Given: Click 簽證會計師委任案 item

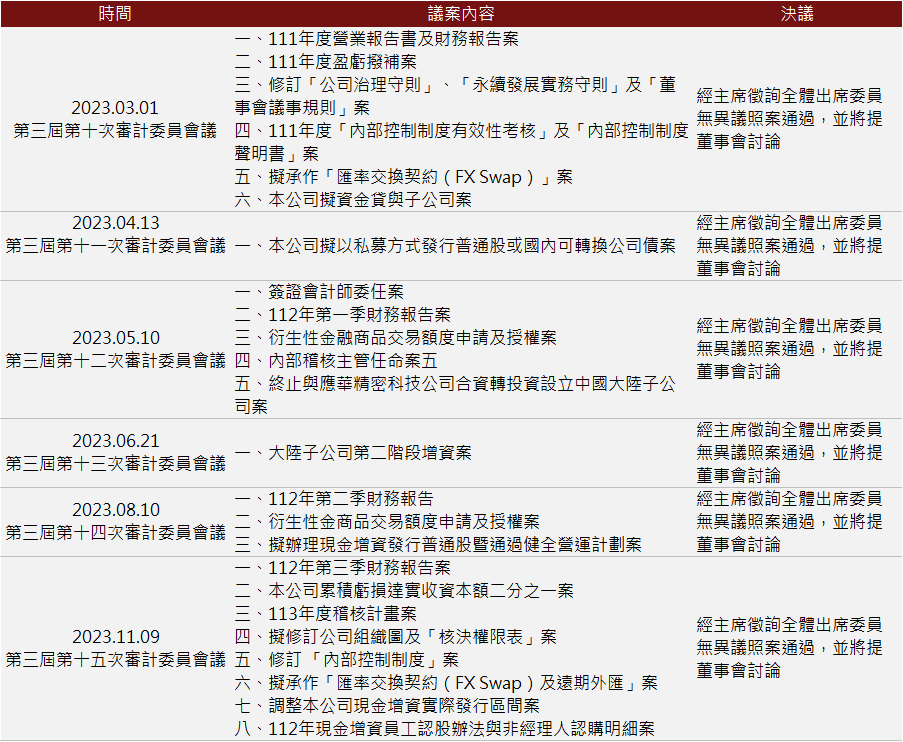Looking at the screenshot, I should (319, 292).
